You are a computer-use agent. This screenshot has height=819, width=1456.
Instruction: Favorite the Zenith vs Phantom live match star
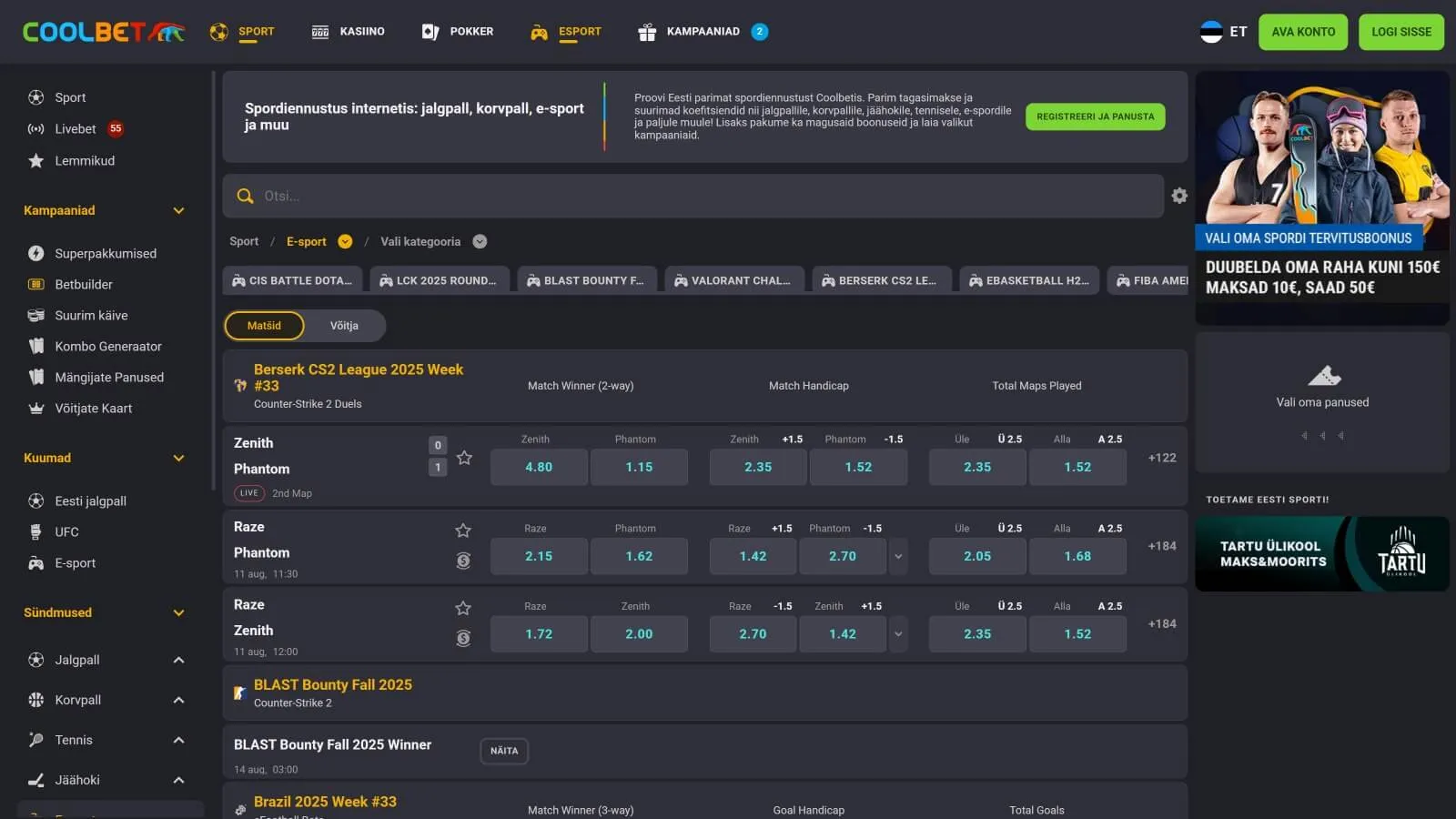click(x=464, y=458)
